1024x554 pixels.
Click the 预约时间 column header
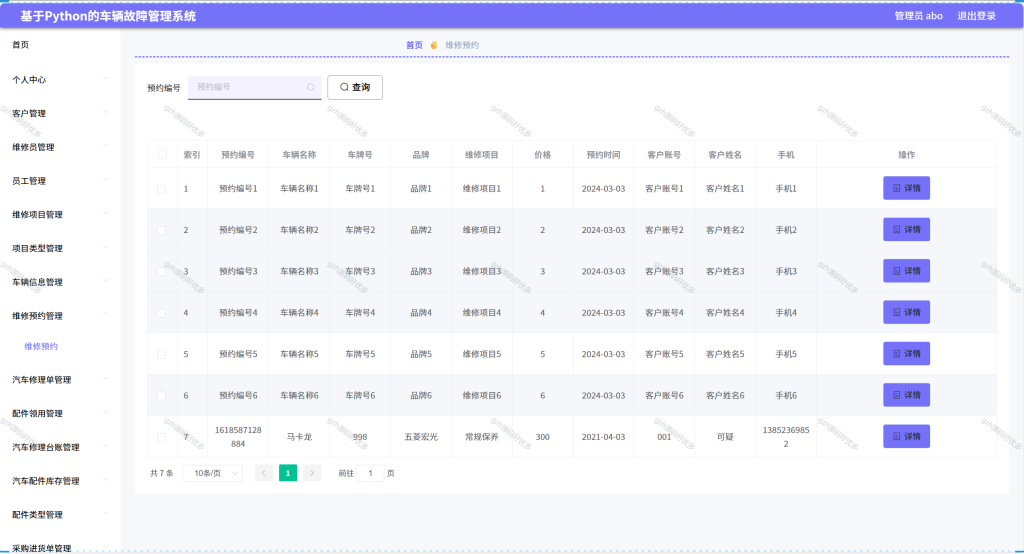pyautogui.click(x=603, y=155)
